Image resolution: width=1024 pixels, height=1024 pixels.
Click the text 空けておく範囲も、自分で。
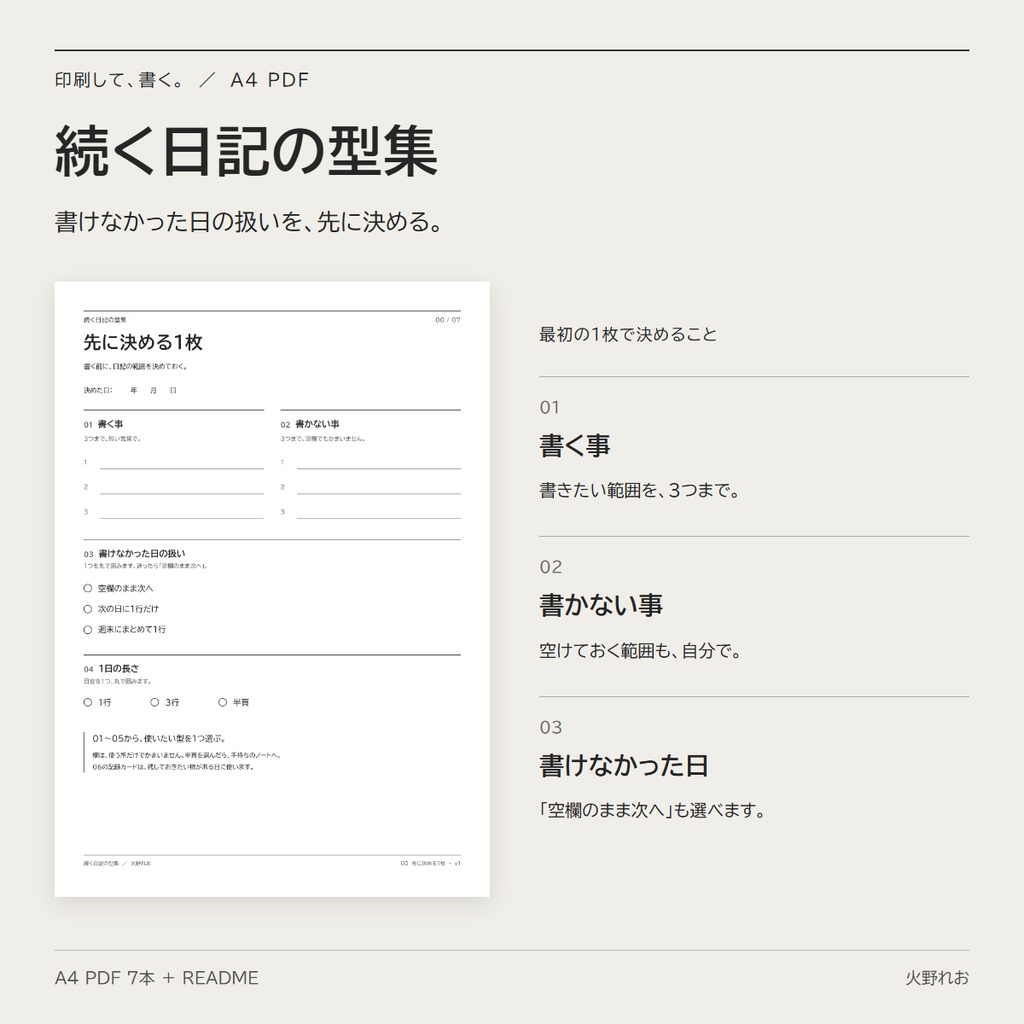click(640, 651)
